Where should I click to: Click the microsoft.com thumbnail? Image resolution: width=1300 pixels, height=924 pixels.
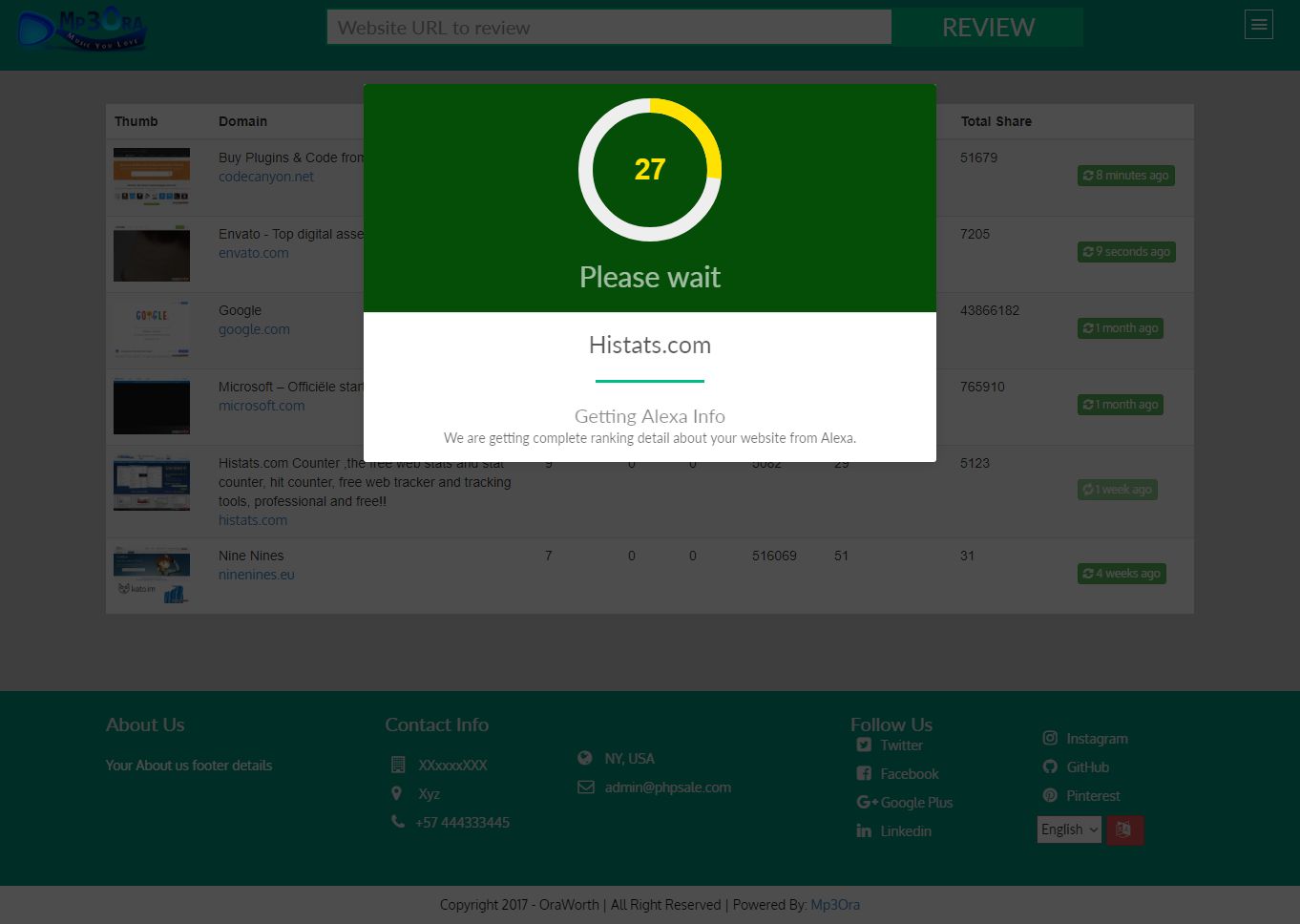[x=152, y=406]
